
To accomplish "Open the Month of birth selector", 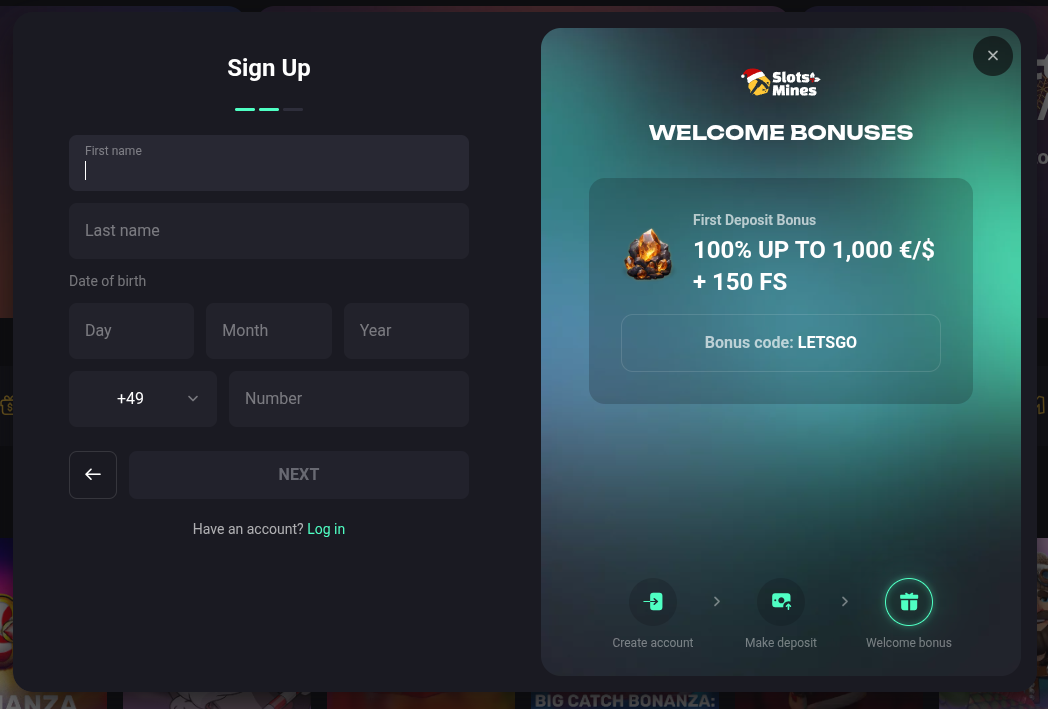I will pyautogui.click(x=269, y=331).
